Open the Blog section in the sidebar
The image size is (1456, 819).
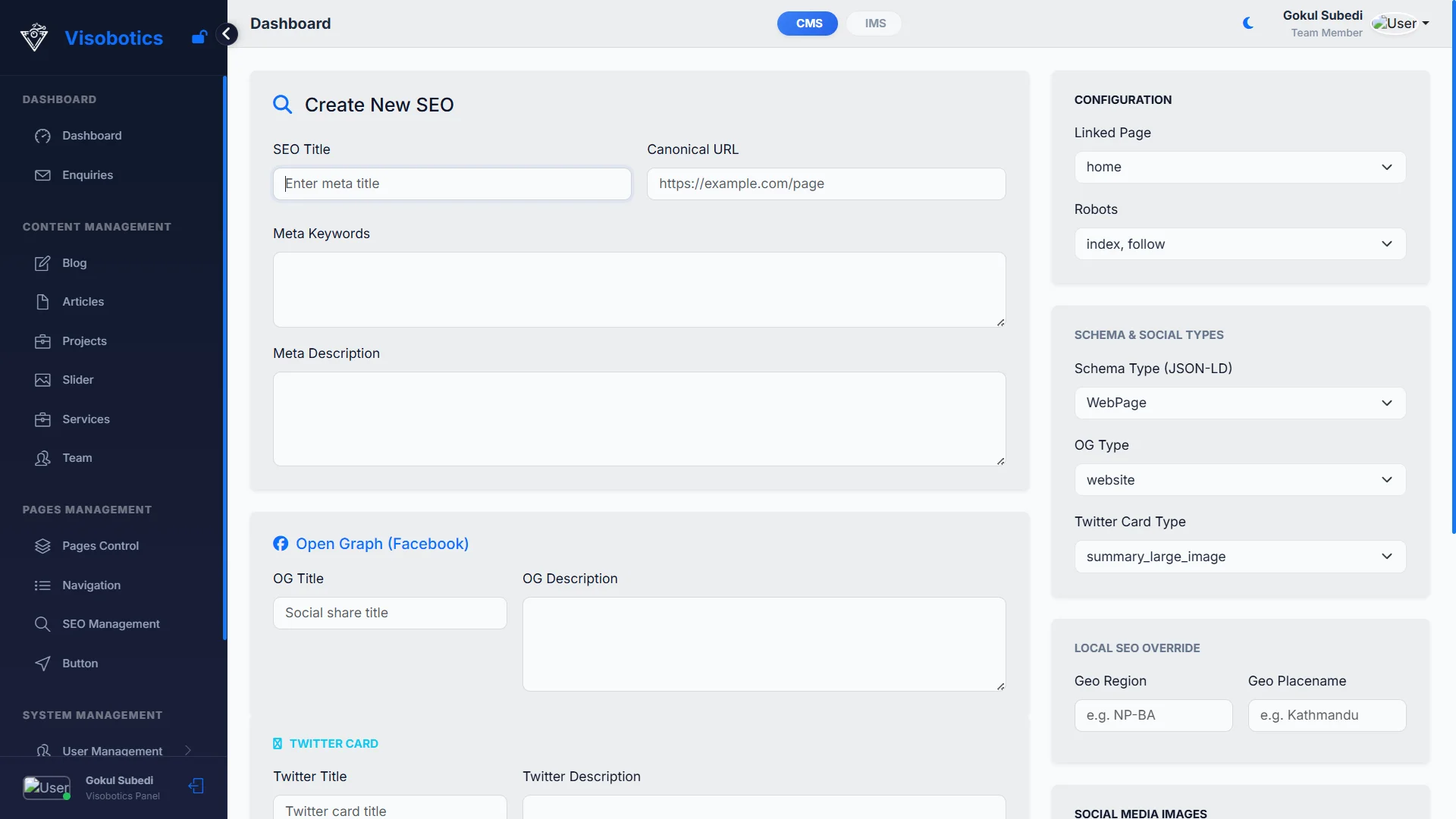click(x=74, y=263)
